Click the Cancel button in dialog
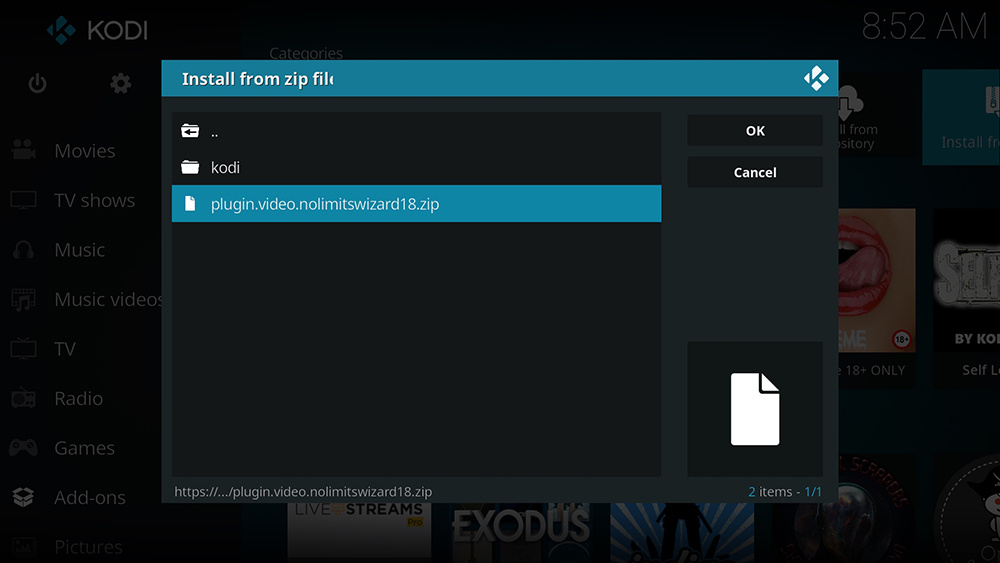 pyautogui.click(x=754, y=172)
